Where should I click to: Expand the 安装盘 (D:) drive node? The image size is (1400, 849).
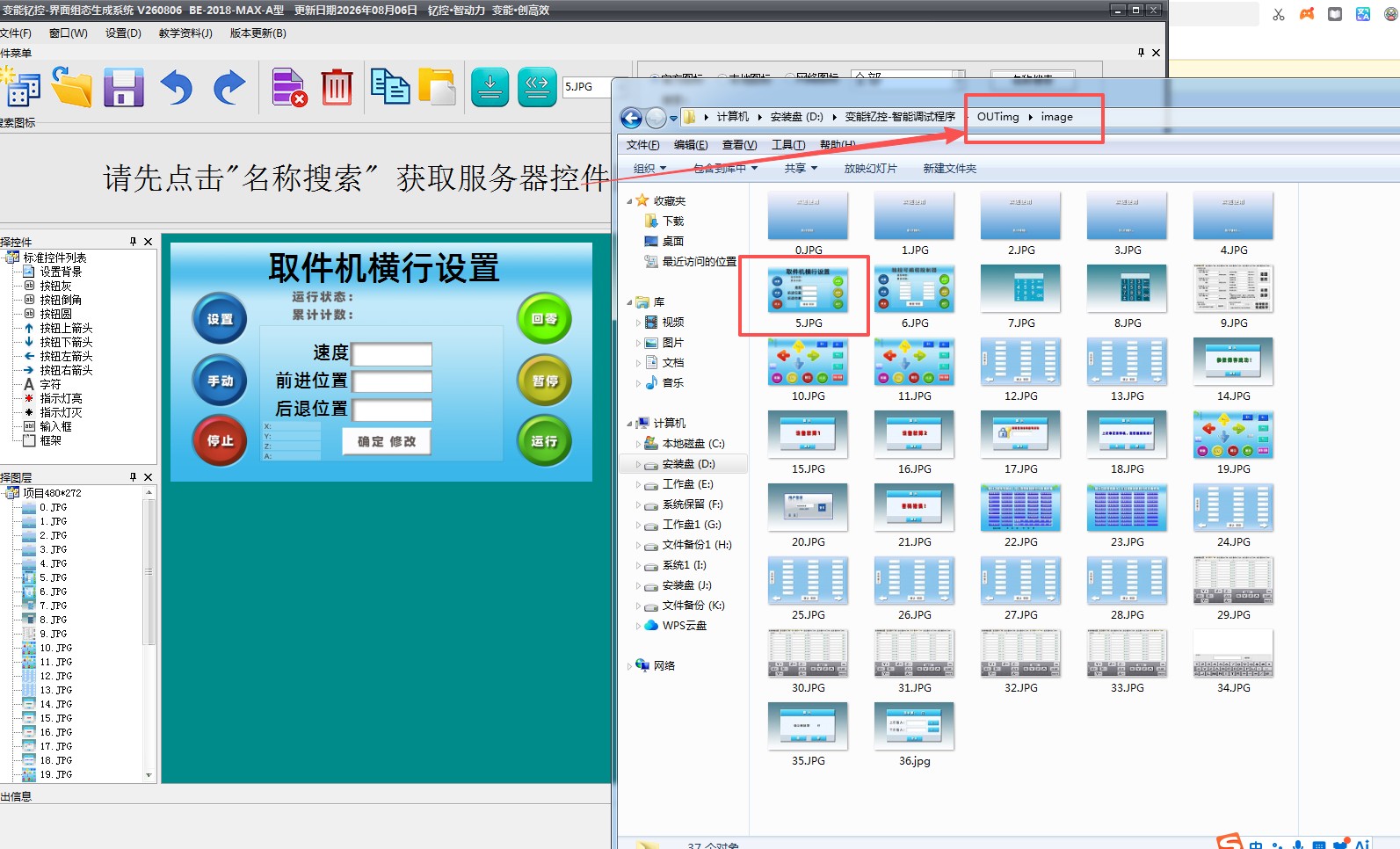pyautogui.click(x=638, y=464)
